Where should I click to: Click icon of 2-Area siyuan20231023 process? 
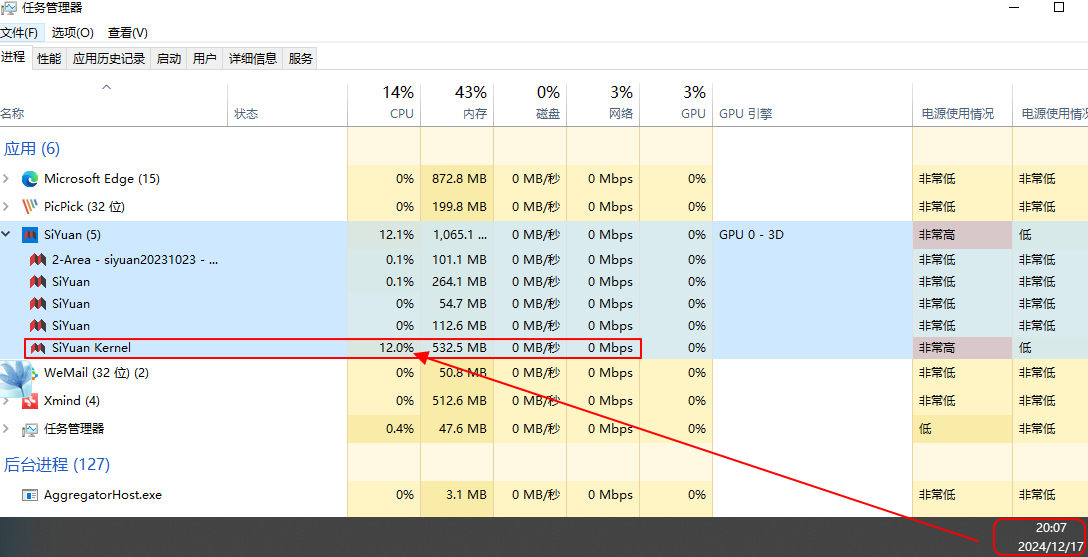[x=38, y=259]
